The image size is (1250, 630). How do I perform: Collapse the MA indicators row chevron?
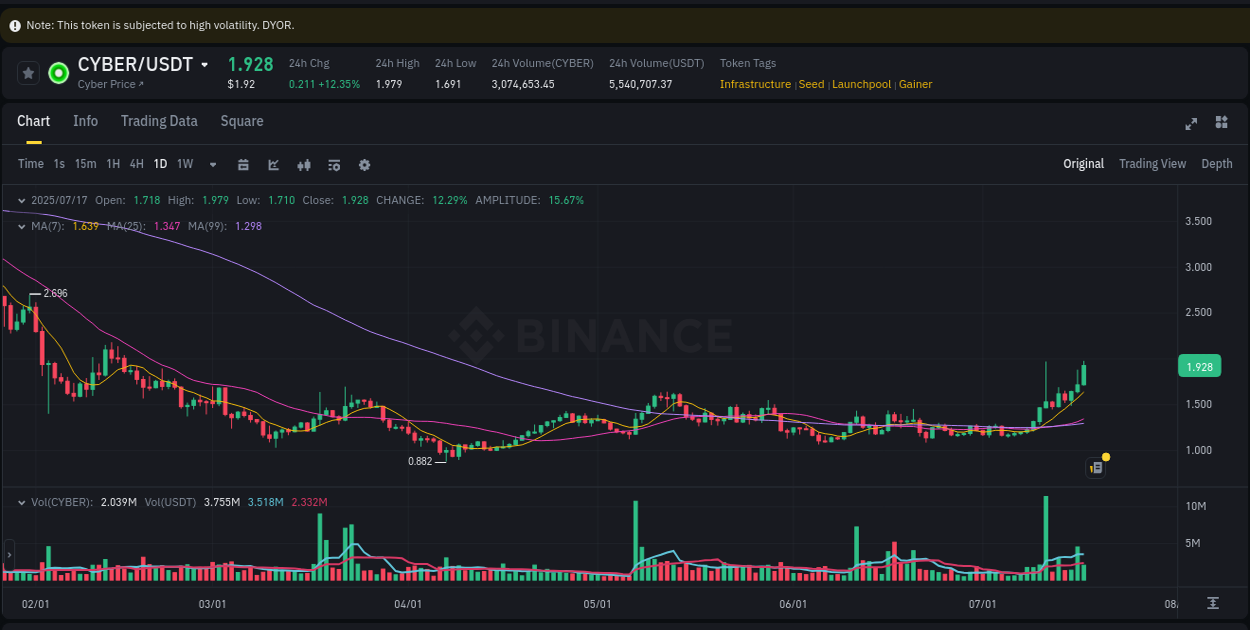pos(22,226)
